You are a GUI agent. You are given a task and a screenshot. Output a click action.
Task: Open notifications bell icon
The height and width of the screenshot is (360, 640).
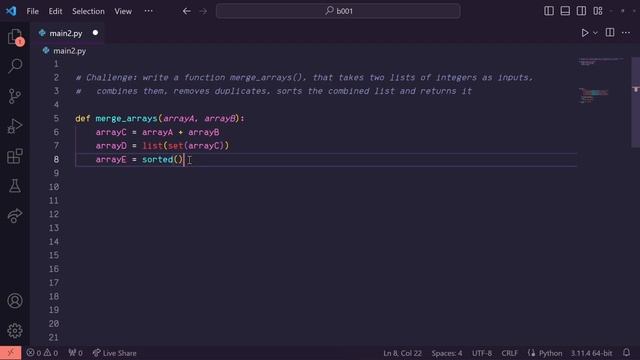tap(627, 353)
